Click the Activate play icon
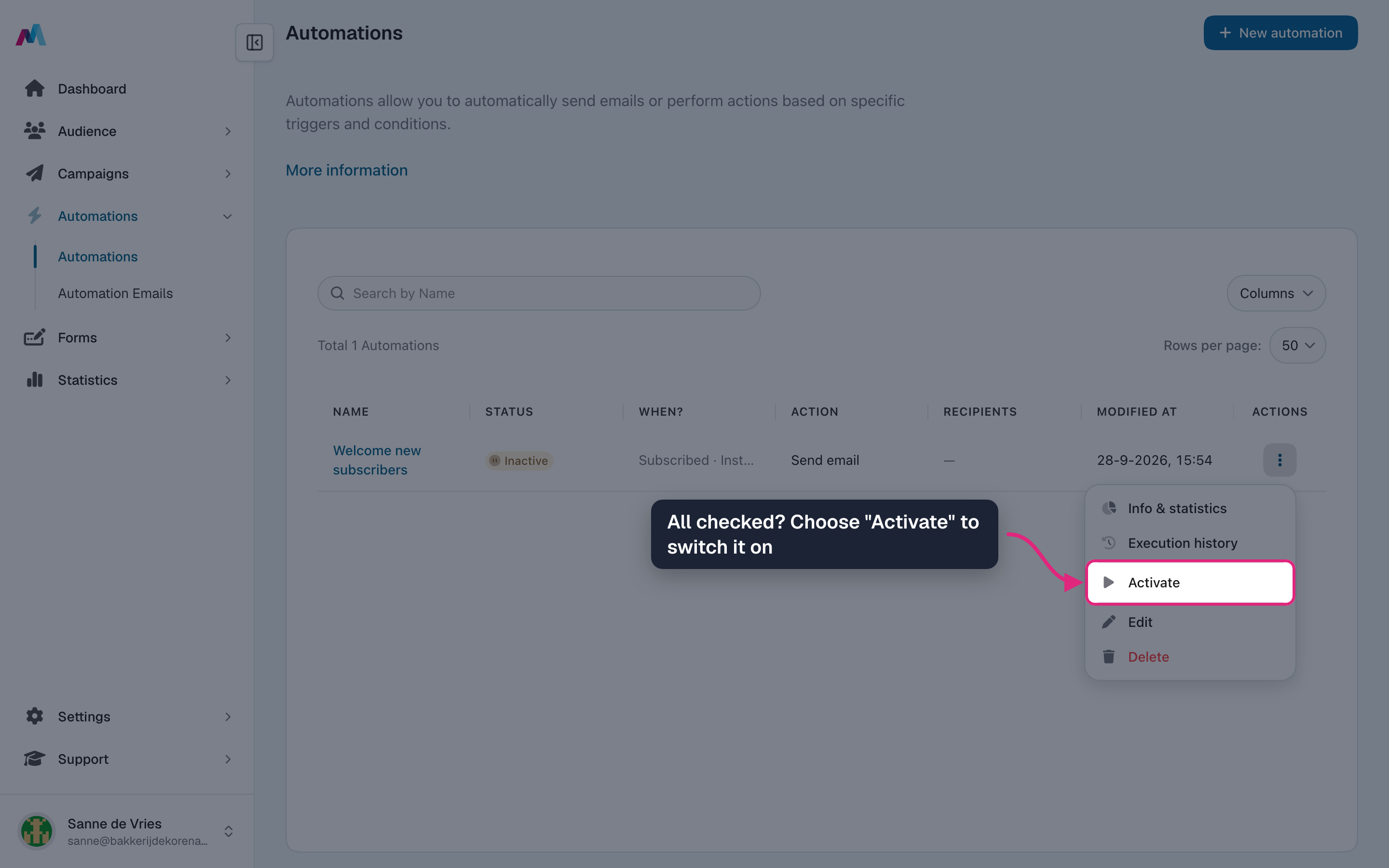The height and width of the screenshot is (868, 1389). click(x=1109, y=582)
